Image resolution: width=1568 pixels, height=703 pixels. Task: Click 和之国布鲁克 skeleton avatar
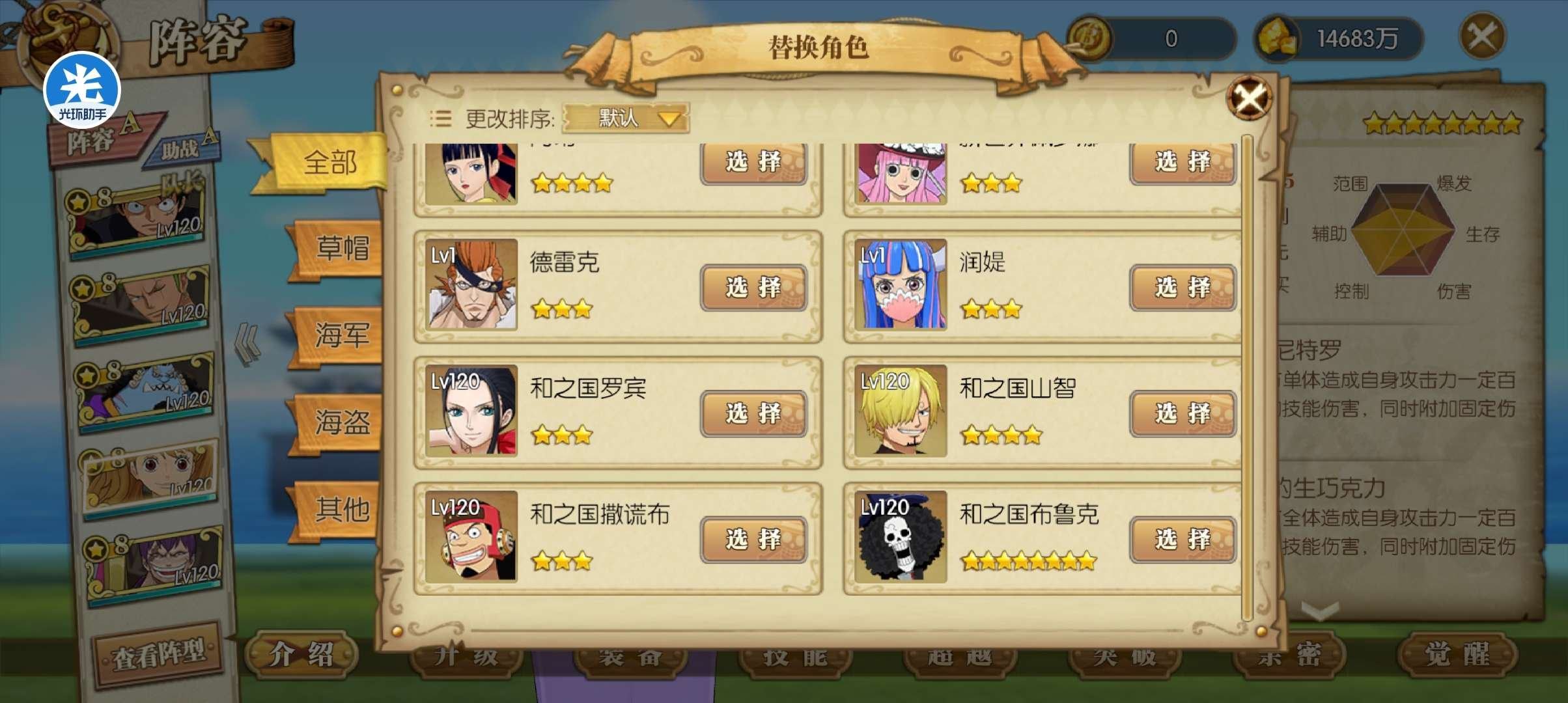901,536
